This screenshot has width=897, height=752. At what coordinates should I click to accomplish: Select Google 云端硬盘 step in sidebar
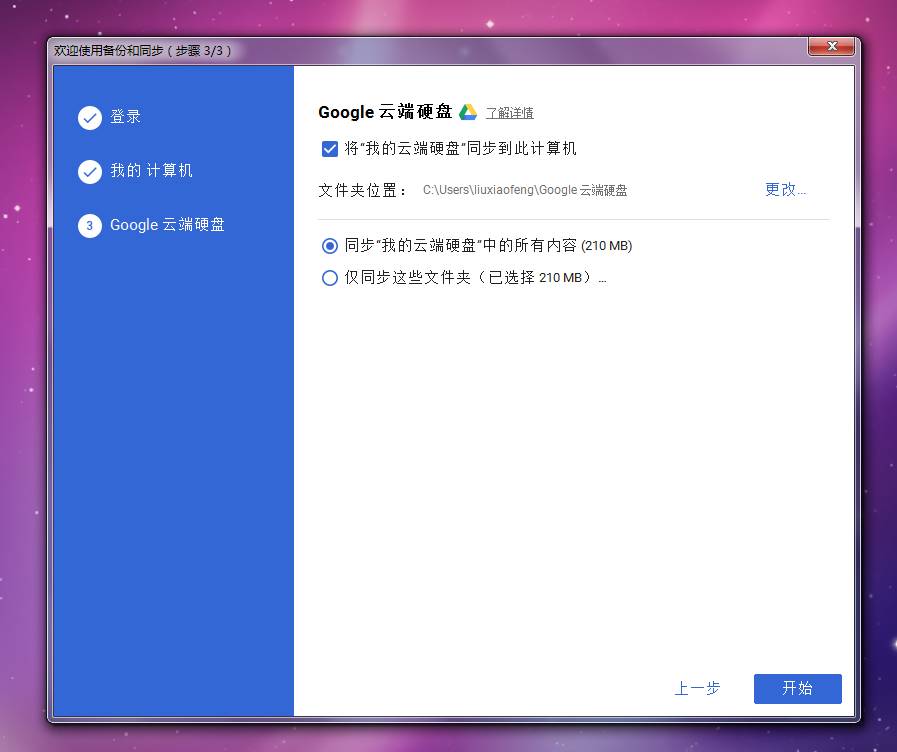(x=167, y=225)
